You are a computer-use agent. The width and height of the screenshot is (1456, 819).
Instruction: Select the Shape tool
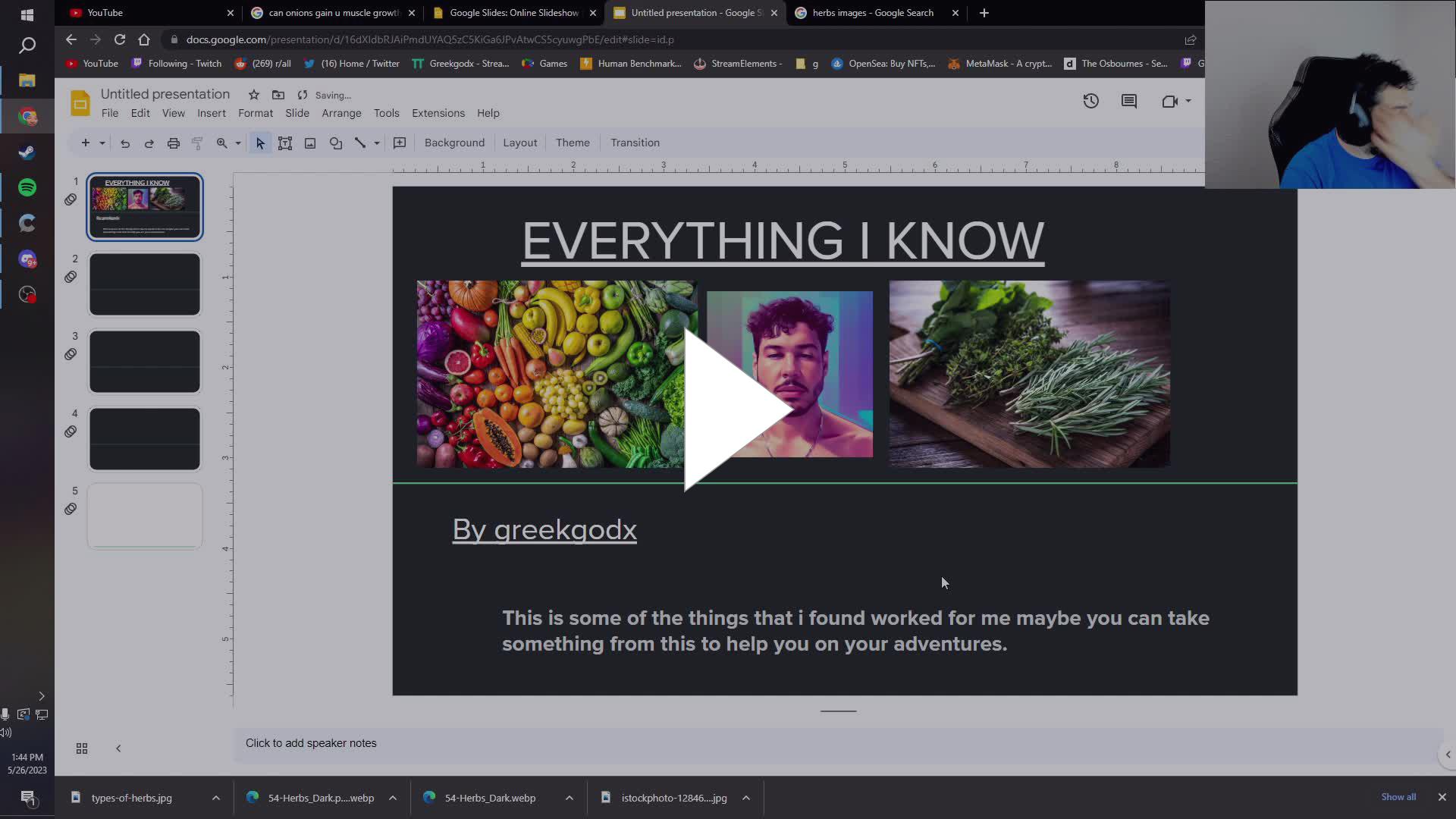point(335,143)
